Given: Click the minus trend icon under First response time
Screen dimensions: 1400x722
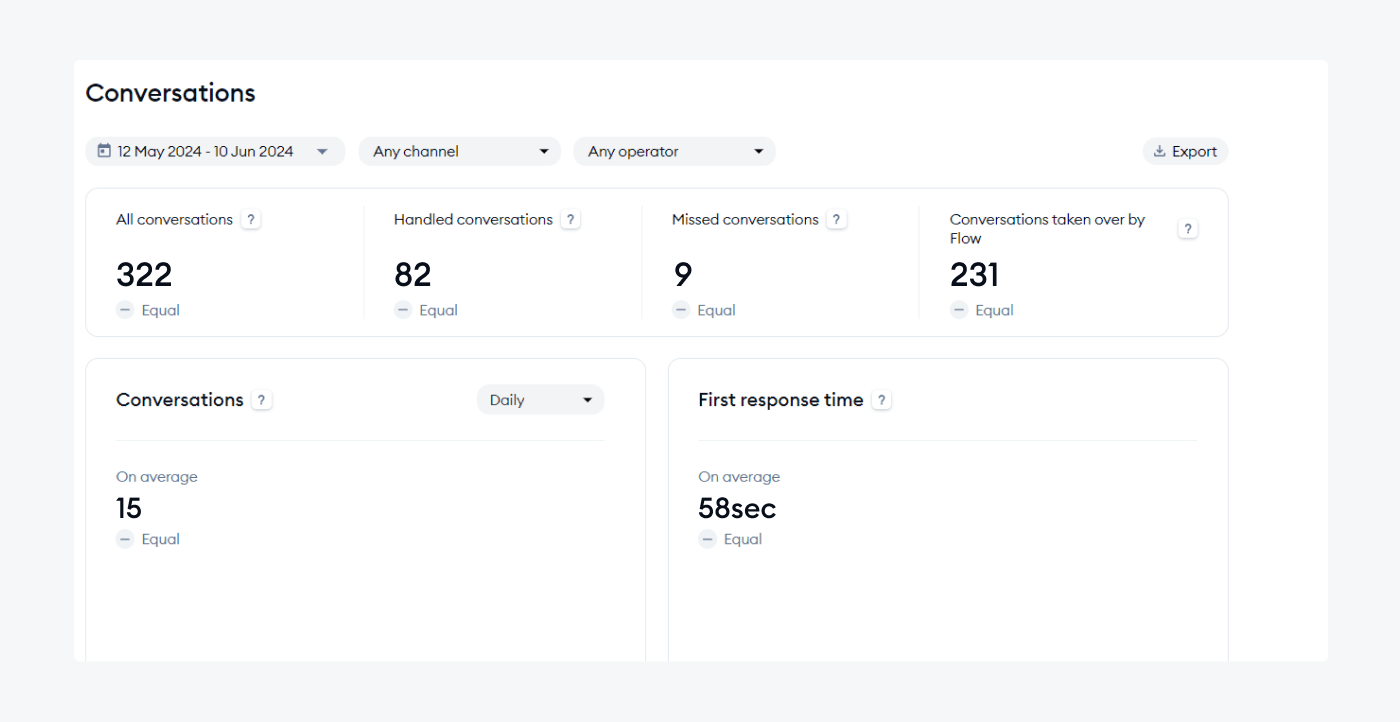Looking at the screenshot, I should point(707,539).
